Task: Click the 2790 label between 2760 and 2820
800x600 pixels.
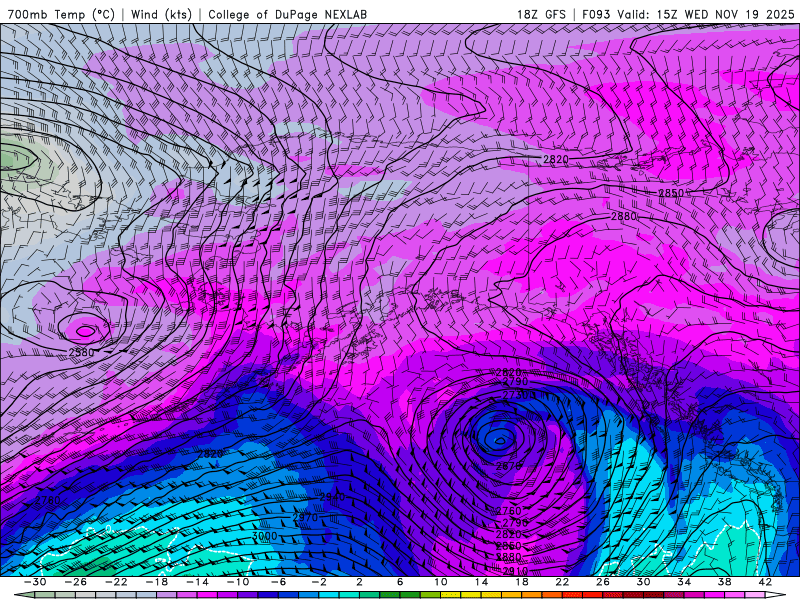Action: (x=515, y=523)
